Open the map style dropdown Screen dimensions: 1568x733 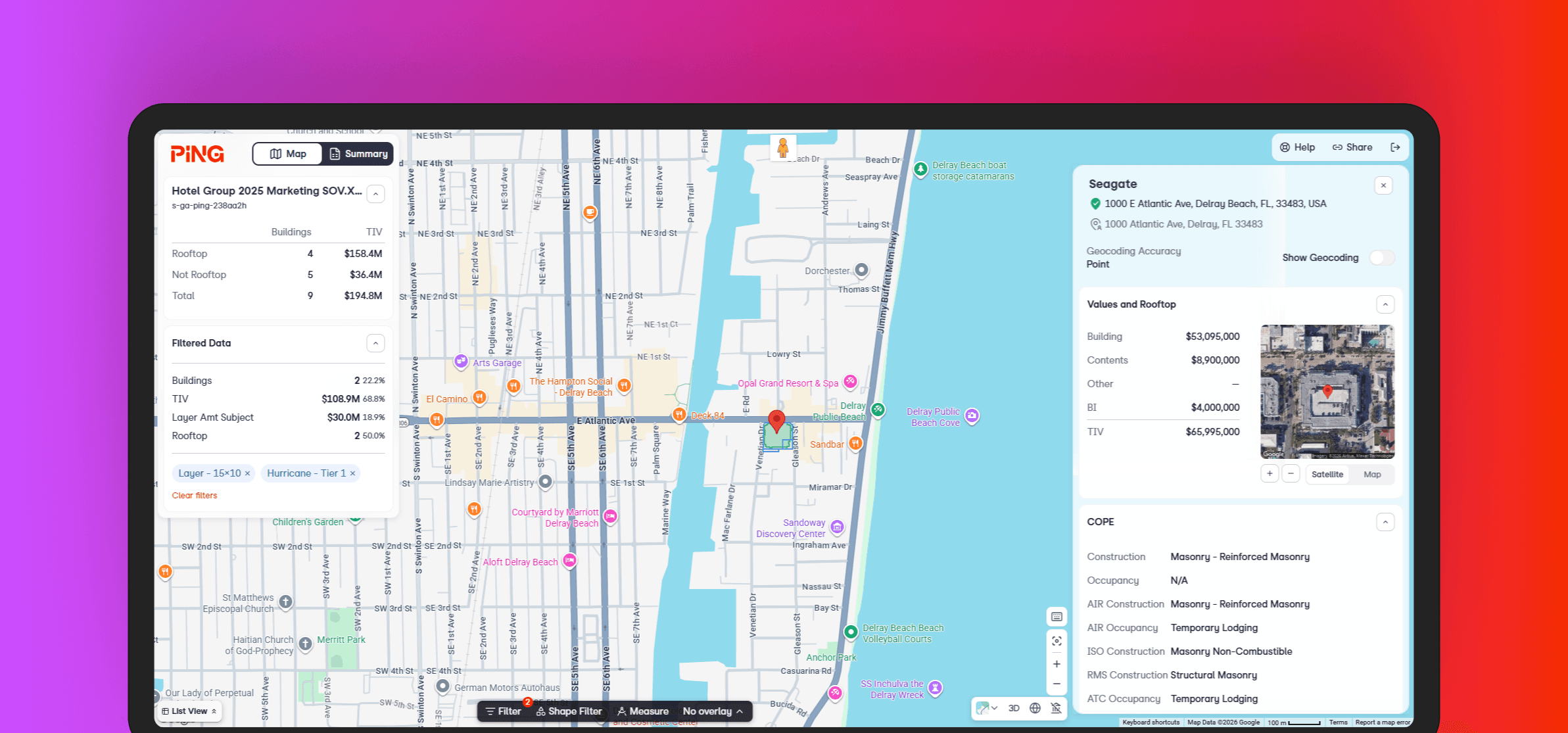click(987, 708)
